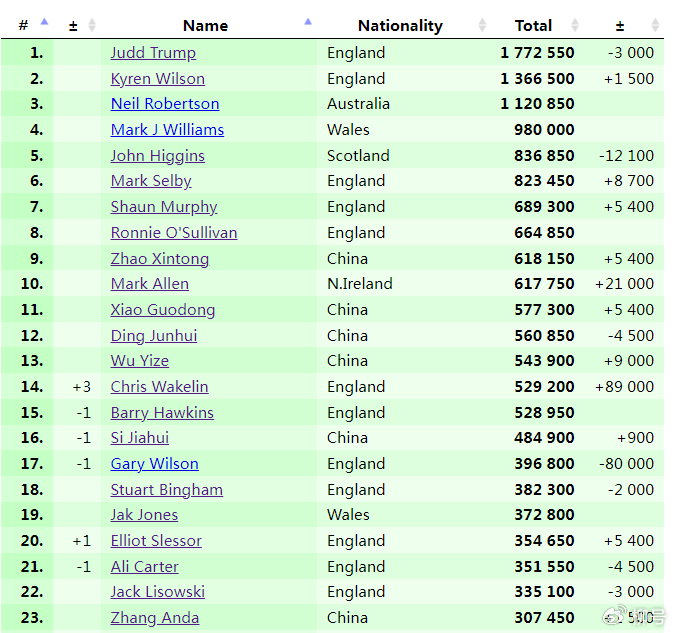Click the sort arrows beside Nationality header

point(482,25)
